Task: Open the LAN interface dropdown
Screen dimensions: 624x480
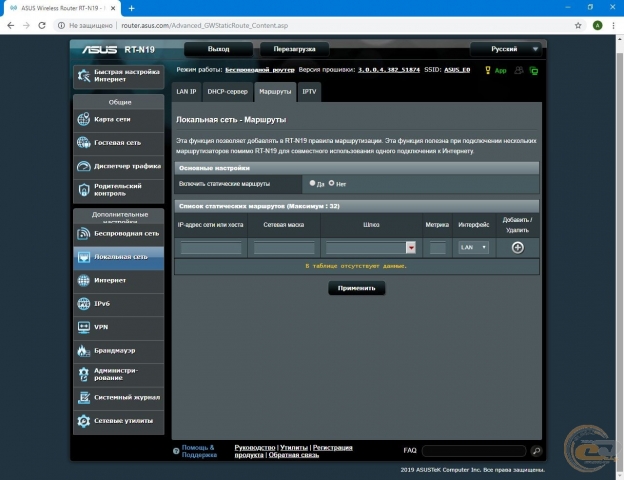Action: pyautogui.click(x=473, y=248)
